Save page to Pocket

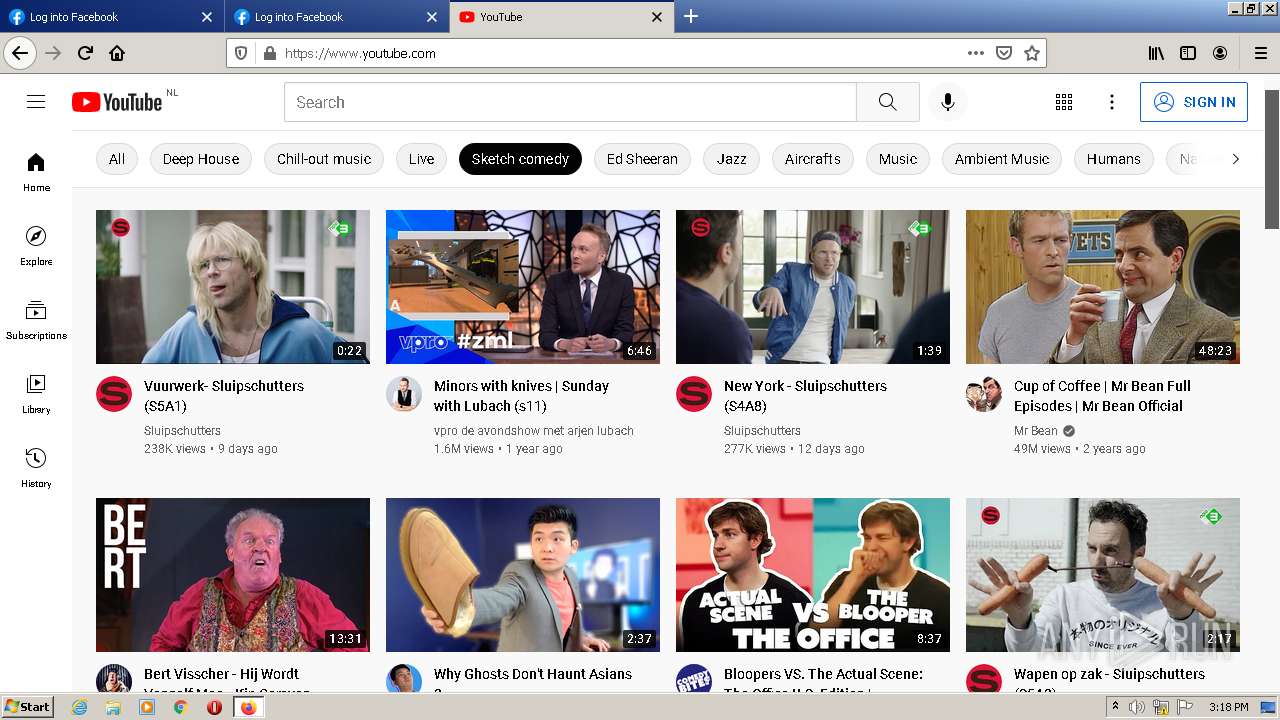tap(1004, 53)
